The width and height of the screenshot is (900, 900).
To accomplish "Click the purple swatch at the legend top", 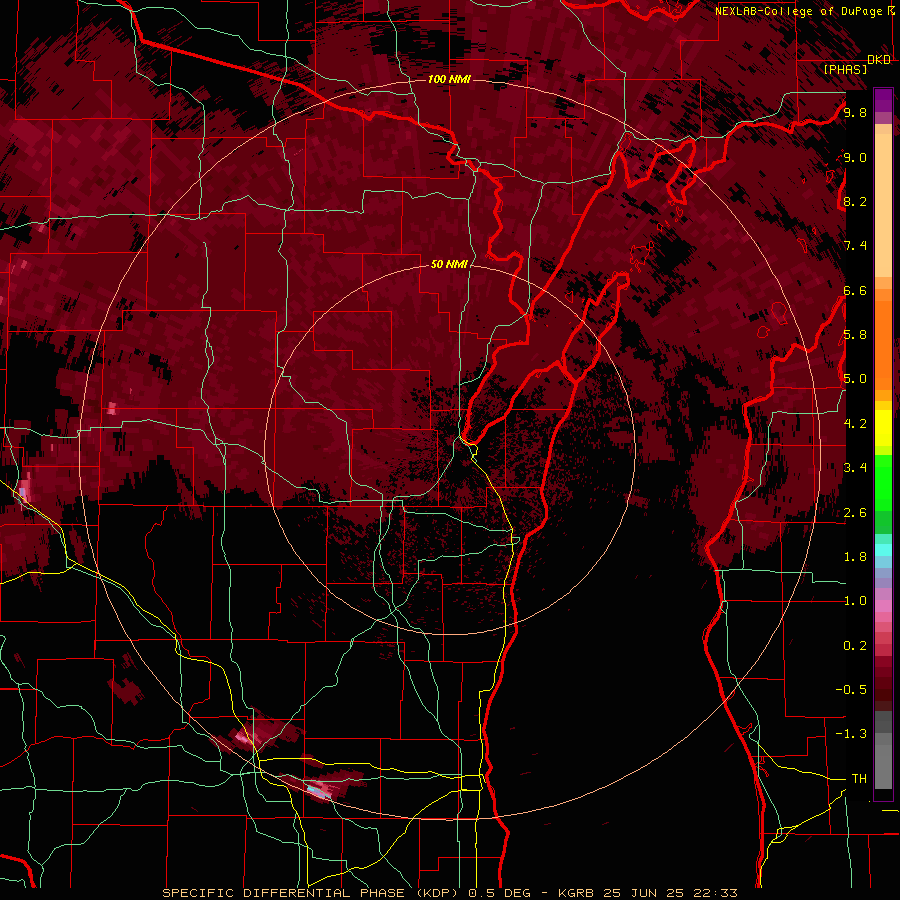I will (883, 100).
